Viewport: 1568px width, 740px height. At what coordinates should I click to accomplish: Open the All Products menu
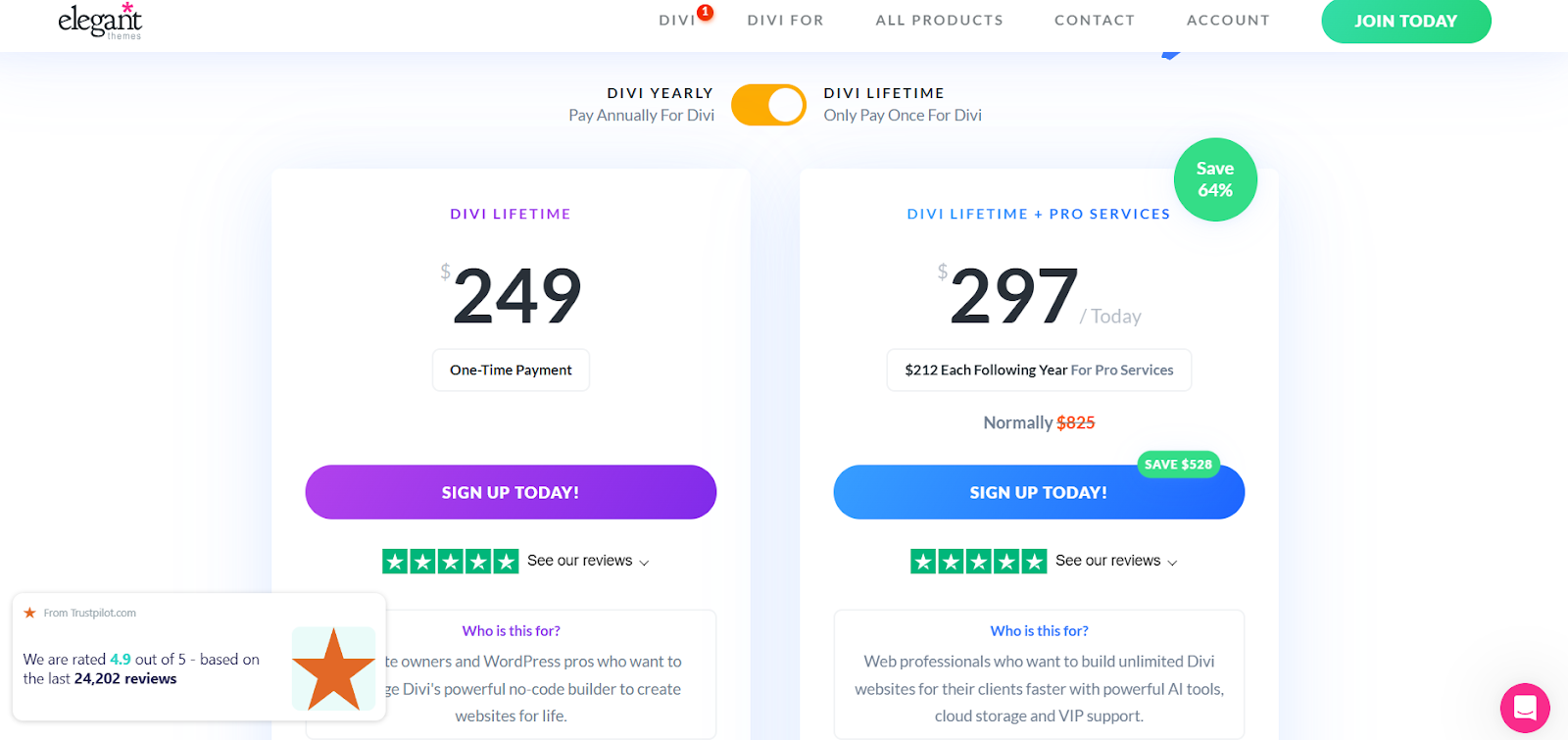point(939,21)
